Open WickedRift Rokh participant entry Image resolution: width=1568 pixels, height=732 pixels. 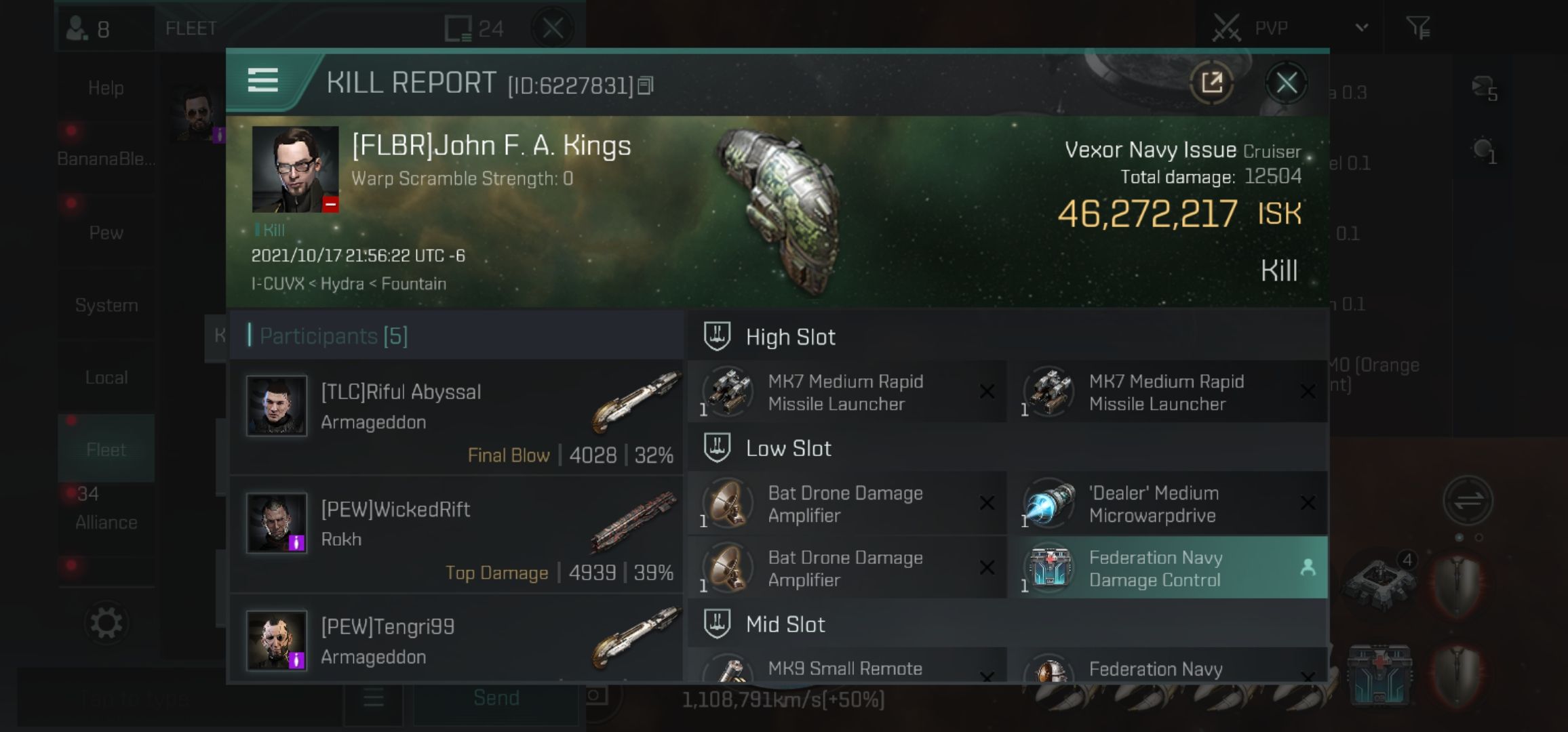(x=456, y=534)
